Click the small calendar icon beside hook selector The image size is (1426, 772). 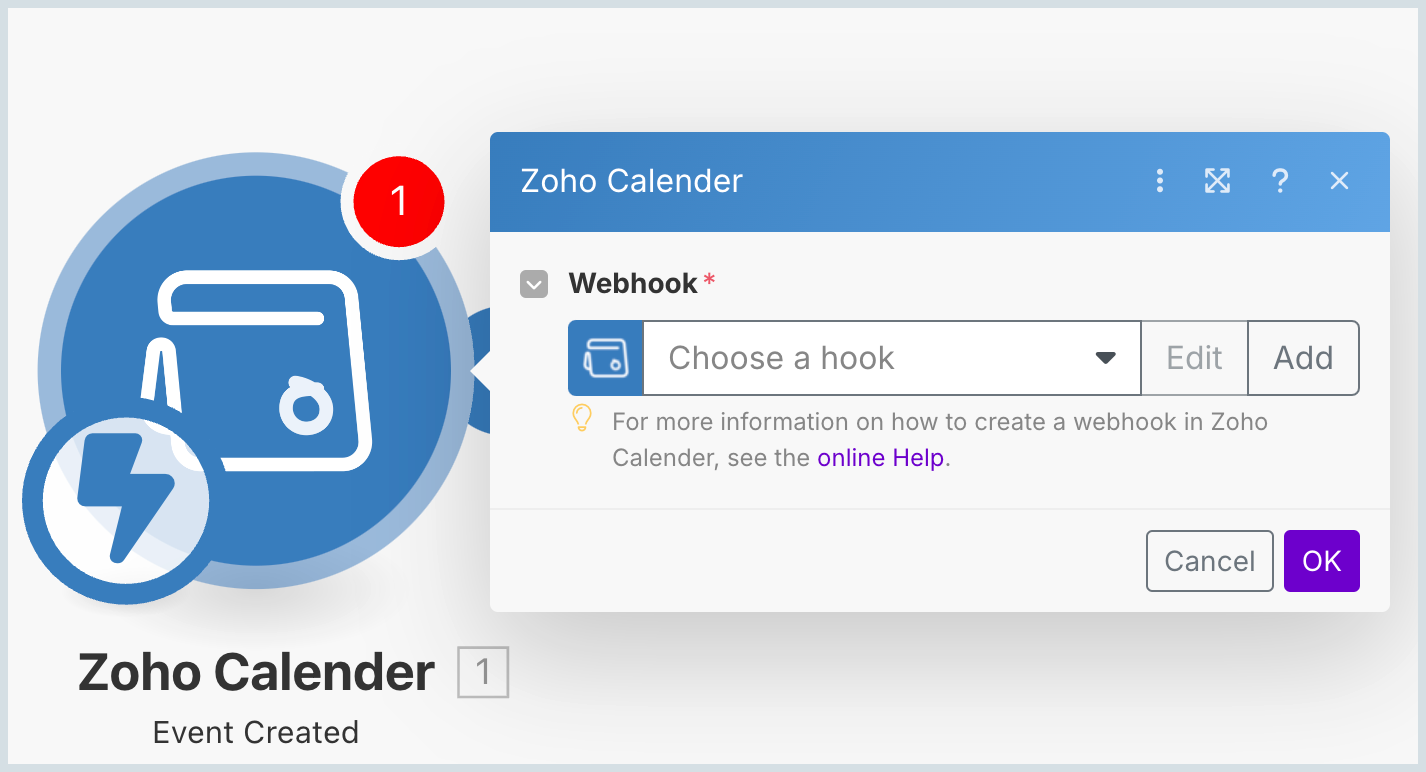[606, 358]
